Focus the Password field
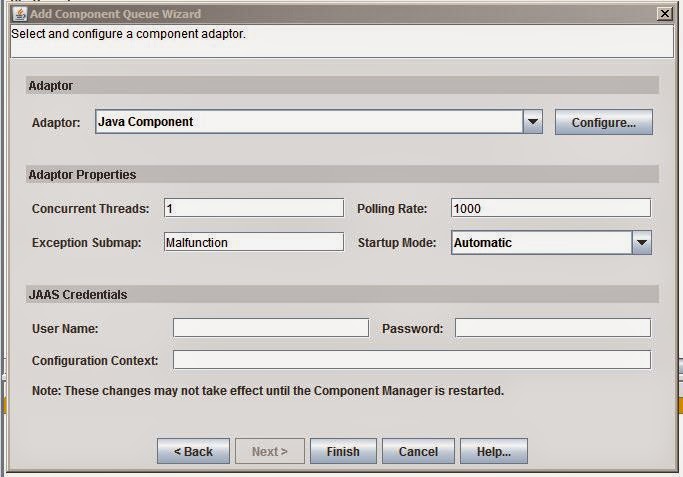This screenshot has height=477, width=683. 552,328
